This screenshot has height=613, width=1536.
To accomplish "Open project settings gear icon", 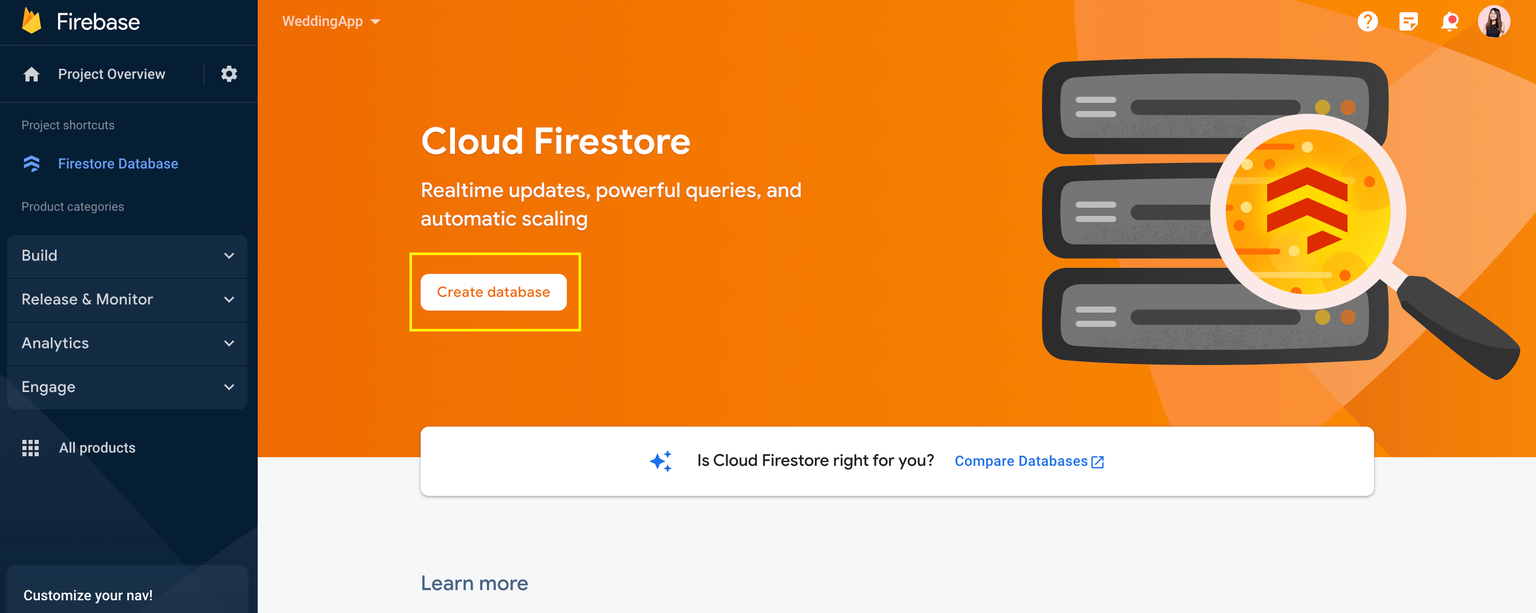I will tap(229, 74).
